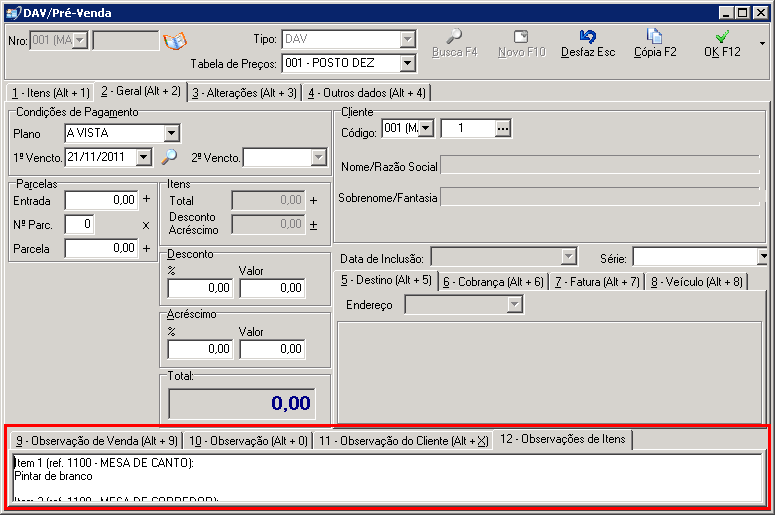Click the Parcela value field
Screen dimensions: 775x515
tap(102, 248)
